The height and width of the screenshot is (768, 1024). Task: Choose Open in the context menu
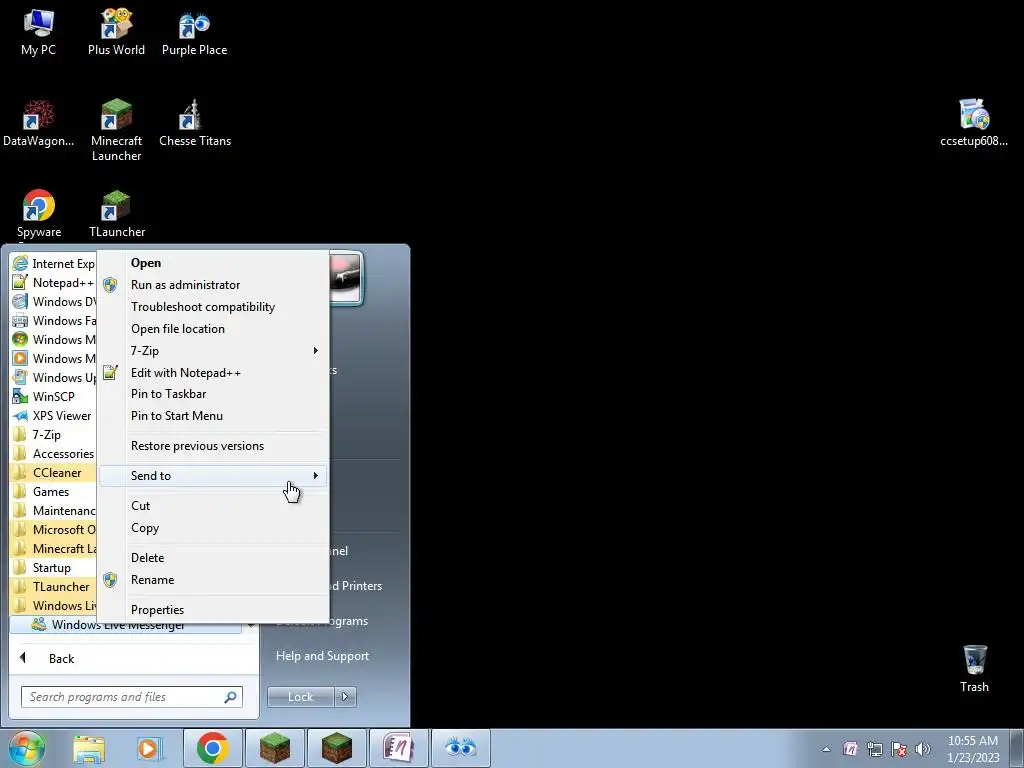coord(212,263)
